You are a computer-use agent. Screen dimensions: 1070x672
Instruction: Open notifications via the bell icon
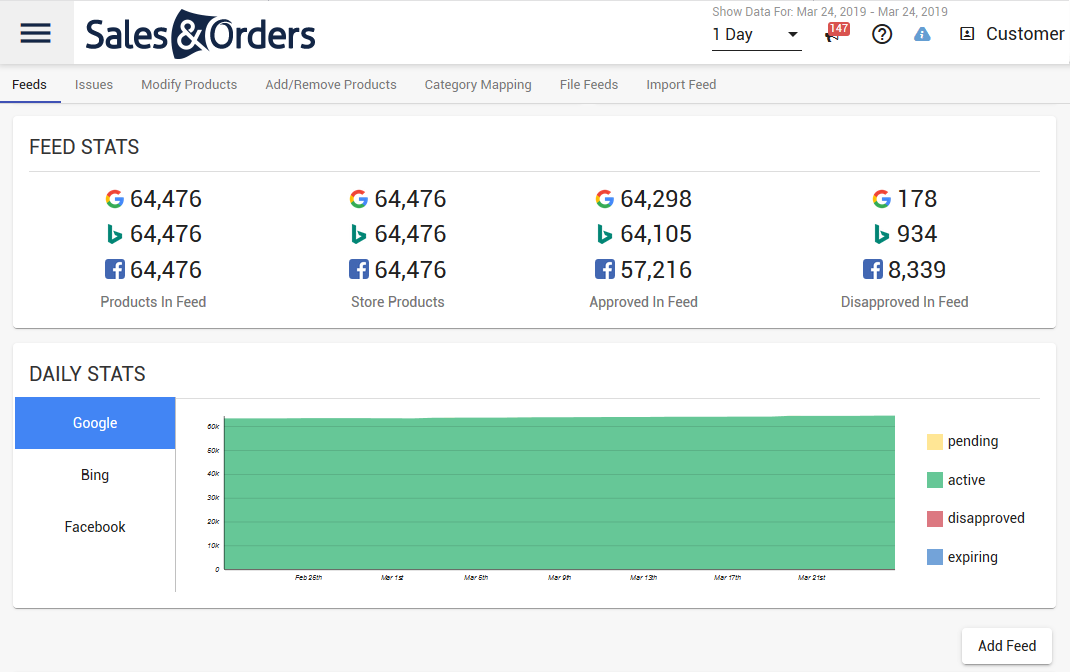tap(836, 34)
